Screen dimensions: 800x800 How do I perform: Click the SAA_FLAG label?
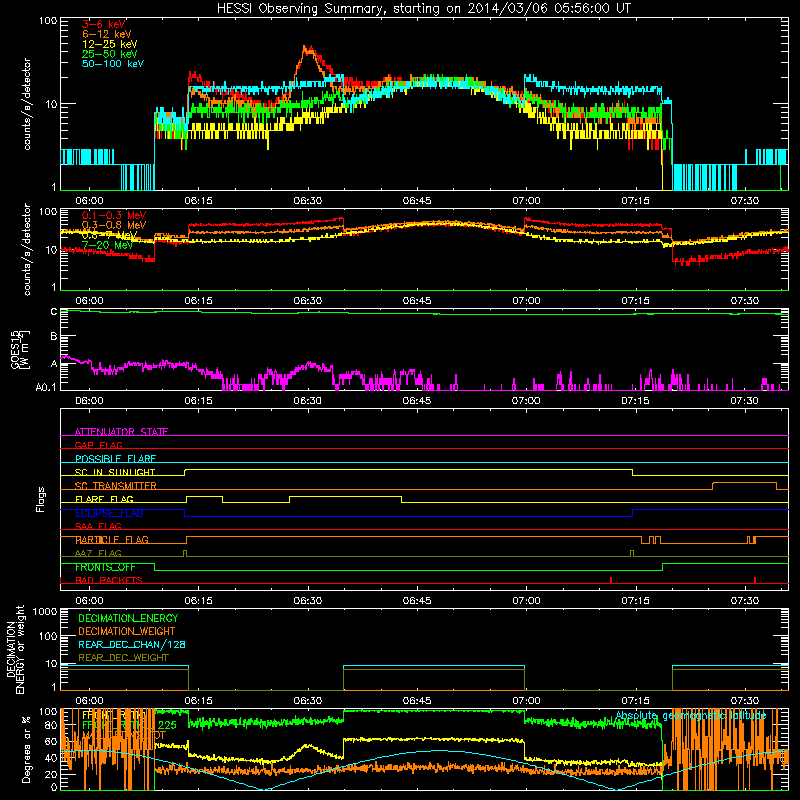tap(98, 526)
